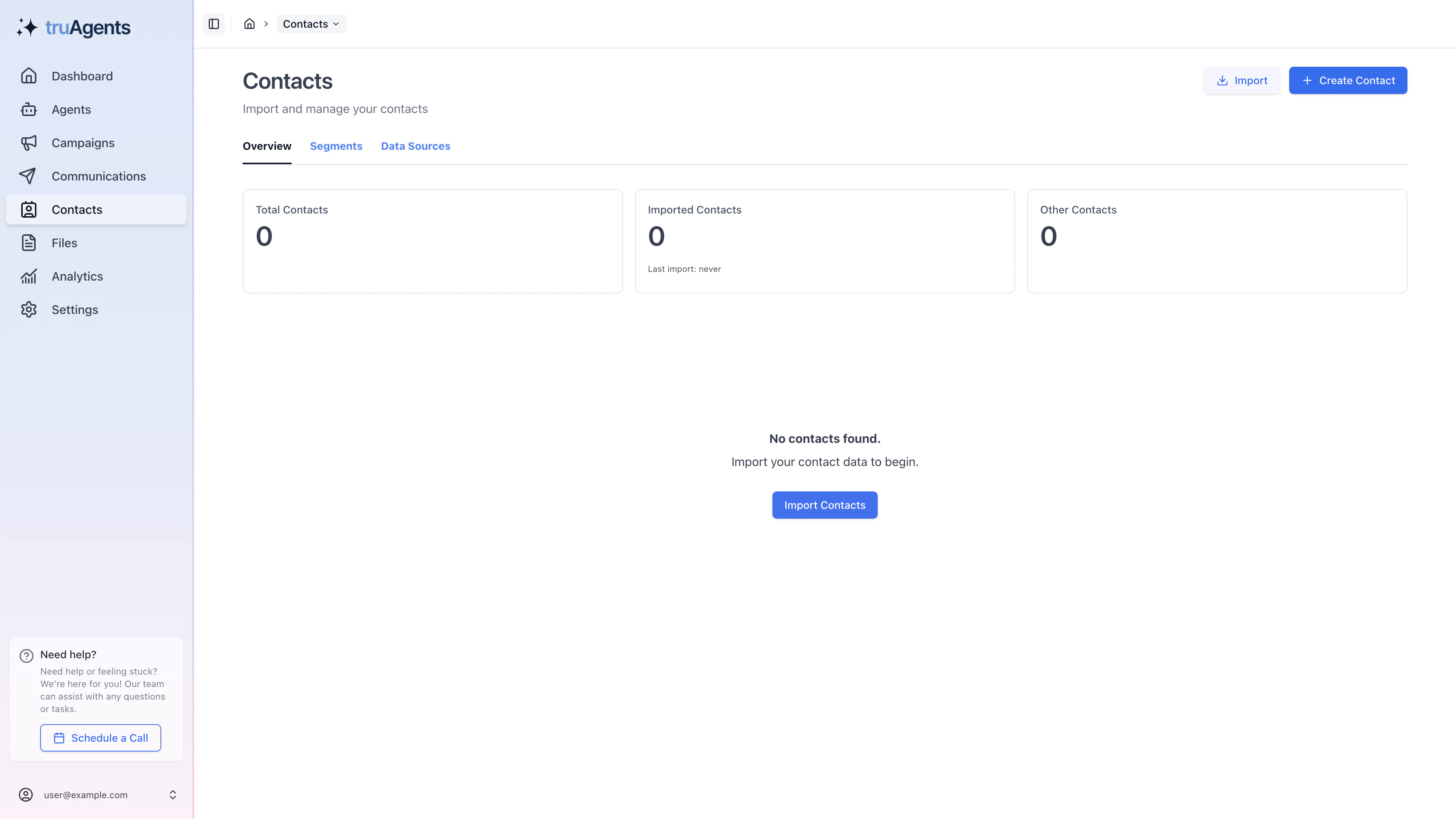Click Schedule a Call
The height and width of the screenshot is (819, 1456).
point(100,737)
